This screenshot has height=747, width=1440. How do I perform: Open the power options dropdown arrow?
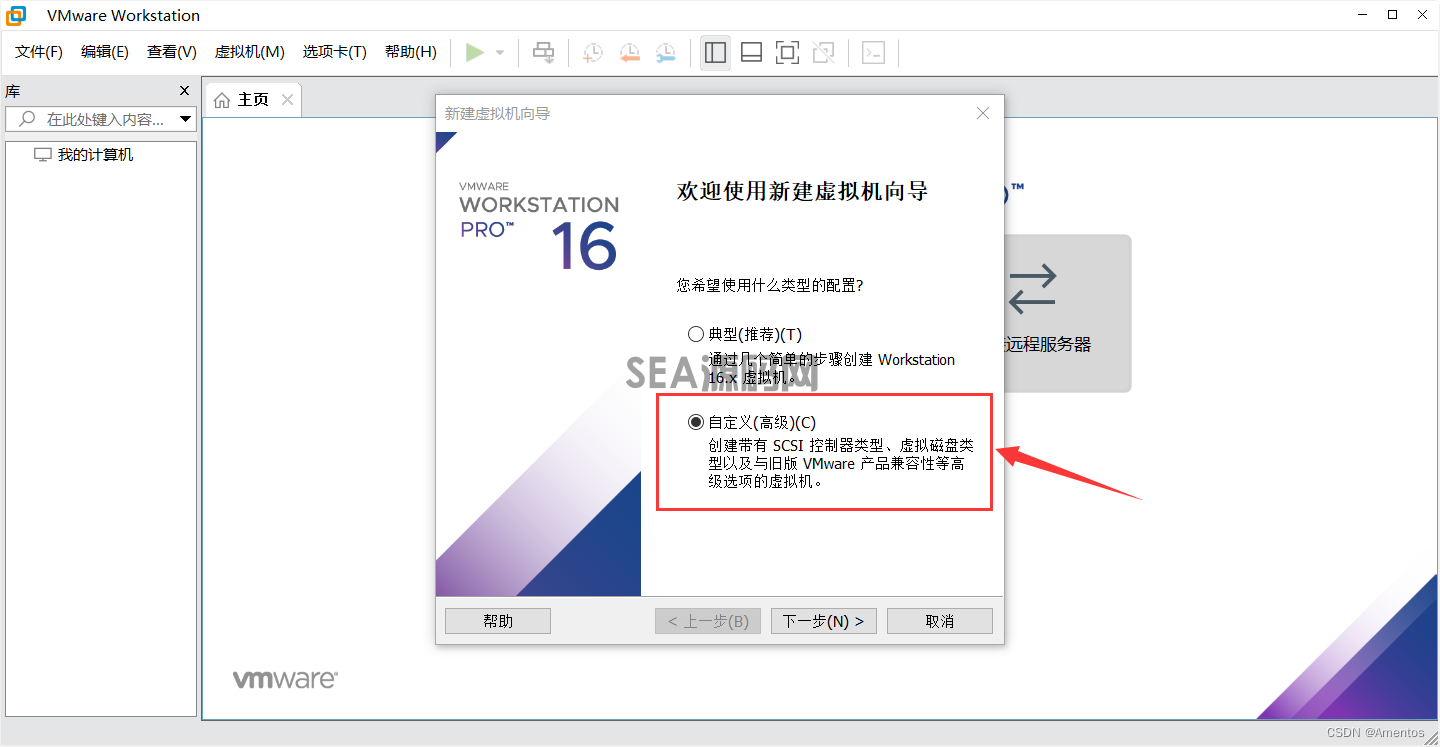(500, 53)
